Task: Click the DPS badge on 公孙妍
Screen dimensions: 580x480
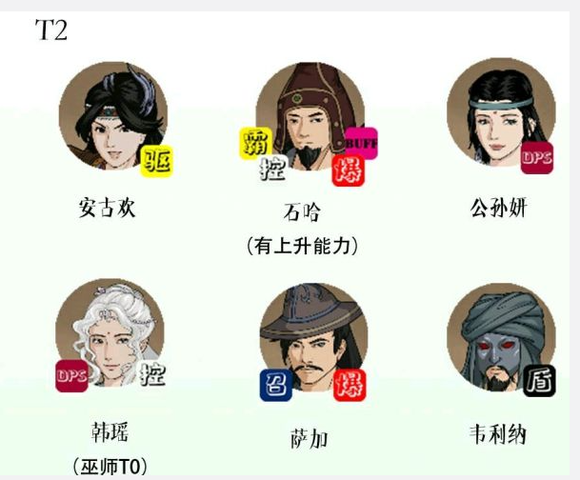Action: pyautogui.click(x=537, y=158)
